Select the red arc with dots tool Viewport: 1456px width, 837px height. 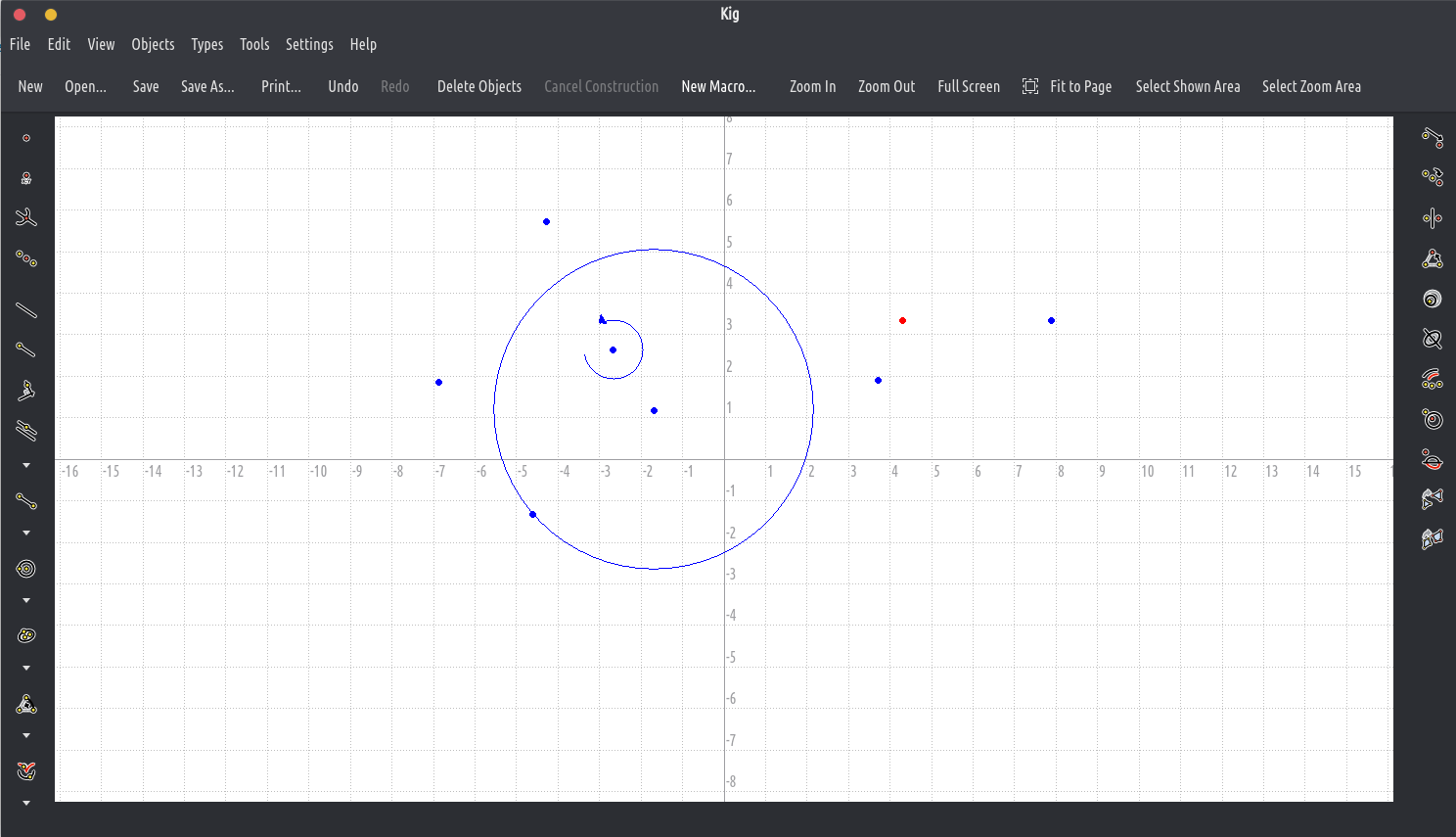[x=1433, y=379]
